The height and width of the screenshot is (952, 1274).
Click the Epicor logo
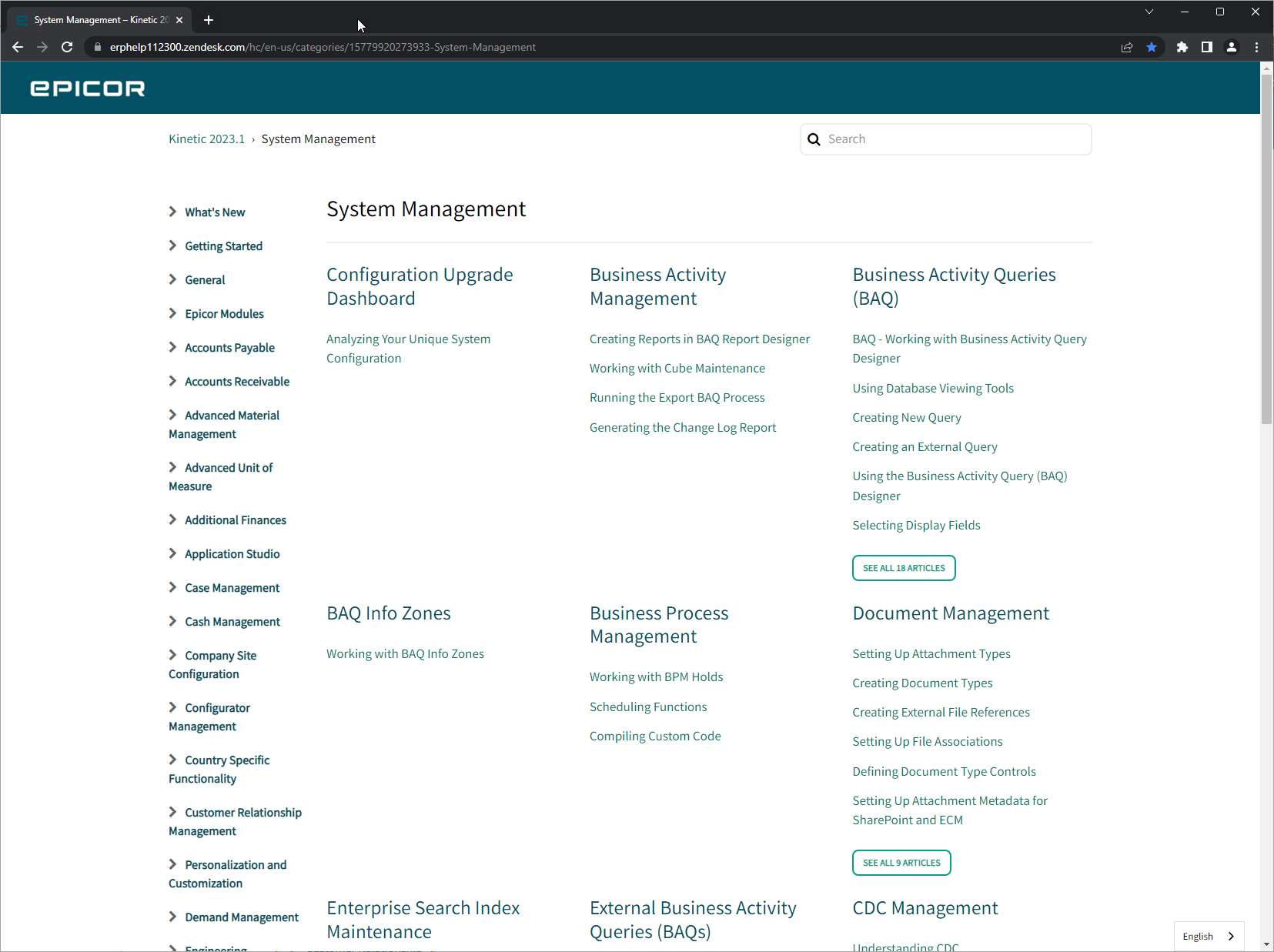[x=87, y=89]
